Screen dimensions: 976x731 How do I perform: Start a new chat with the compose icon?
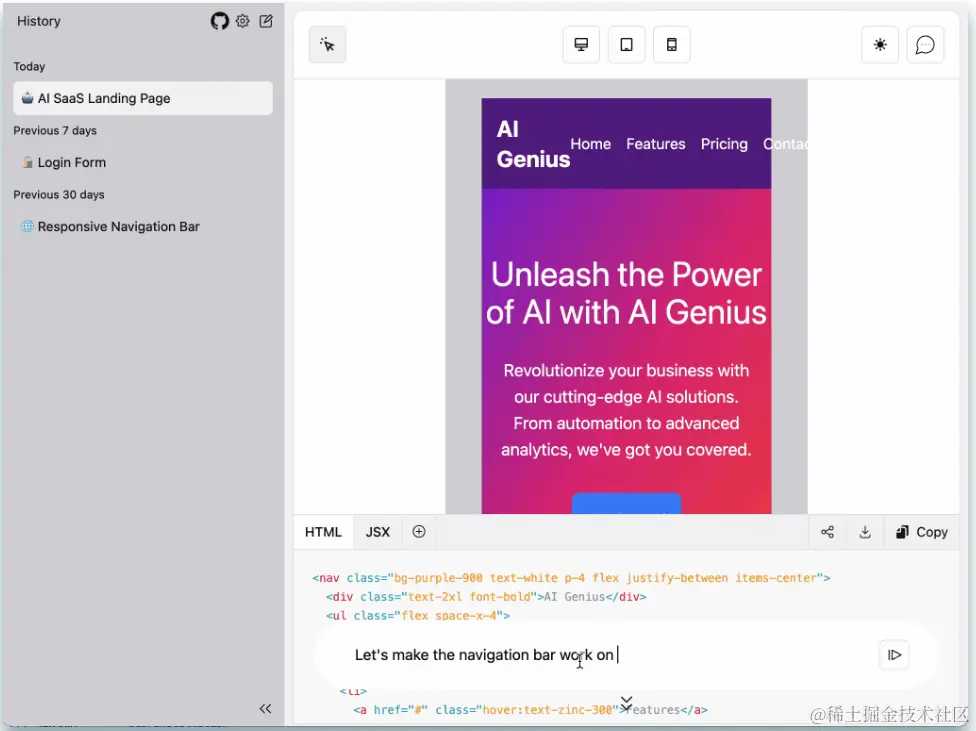[266, 21]
